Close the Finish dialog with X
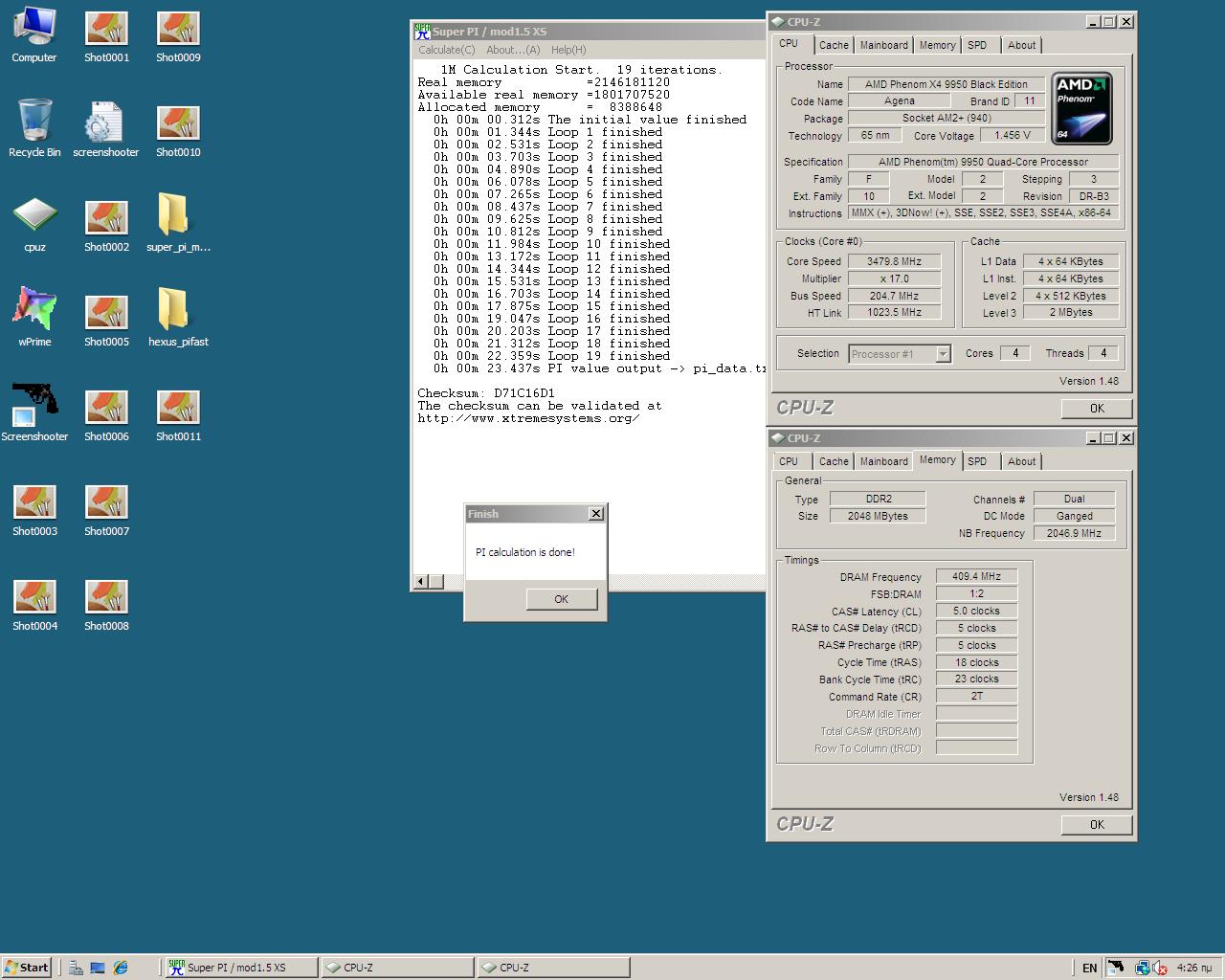This screenshot has width=1225, height=980. click(x=596, y=514)
